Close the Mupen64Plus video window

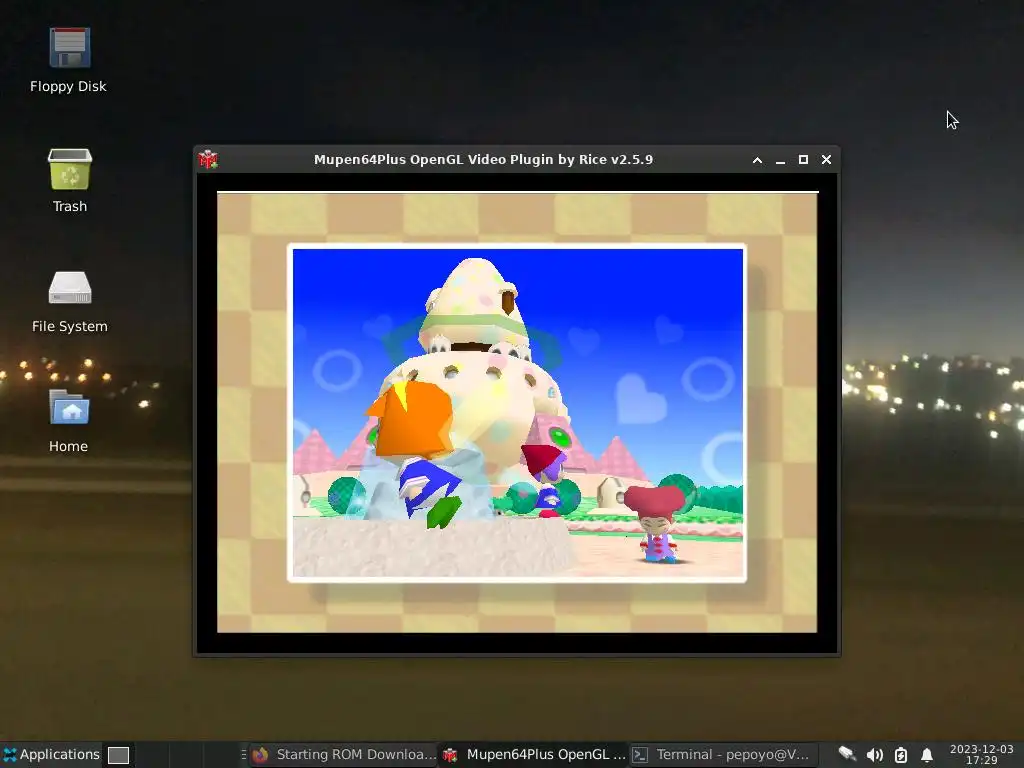pyautogui.click(x=826, y=160)
